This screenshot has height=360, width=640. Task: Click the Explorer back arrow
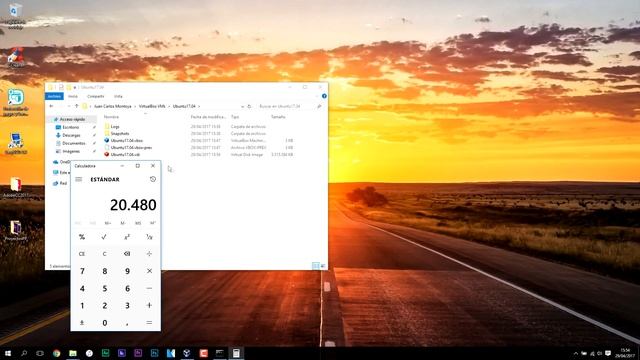click(51, 106)
